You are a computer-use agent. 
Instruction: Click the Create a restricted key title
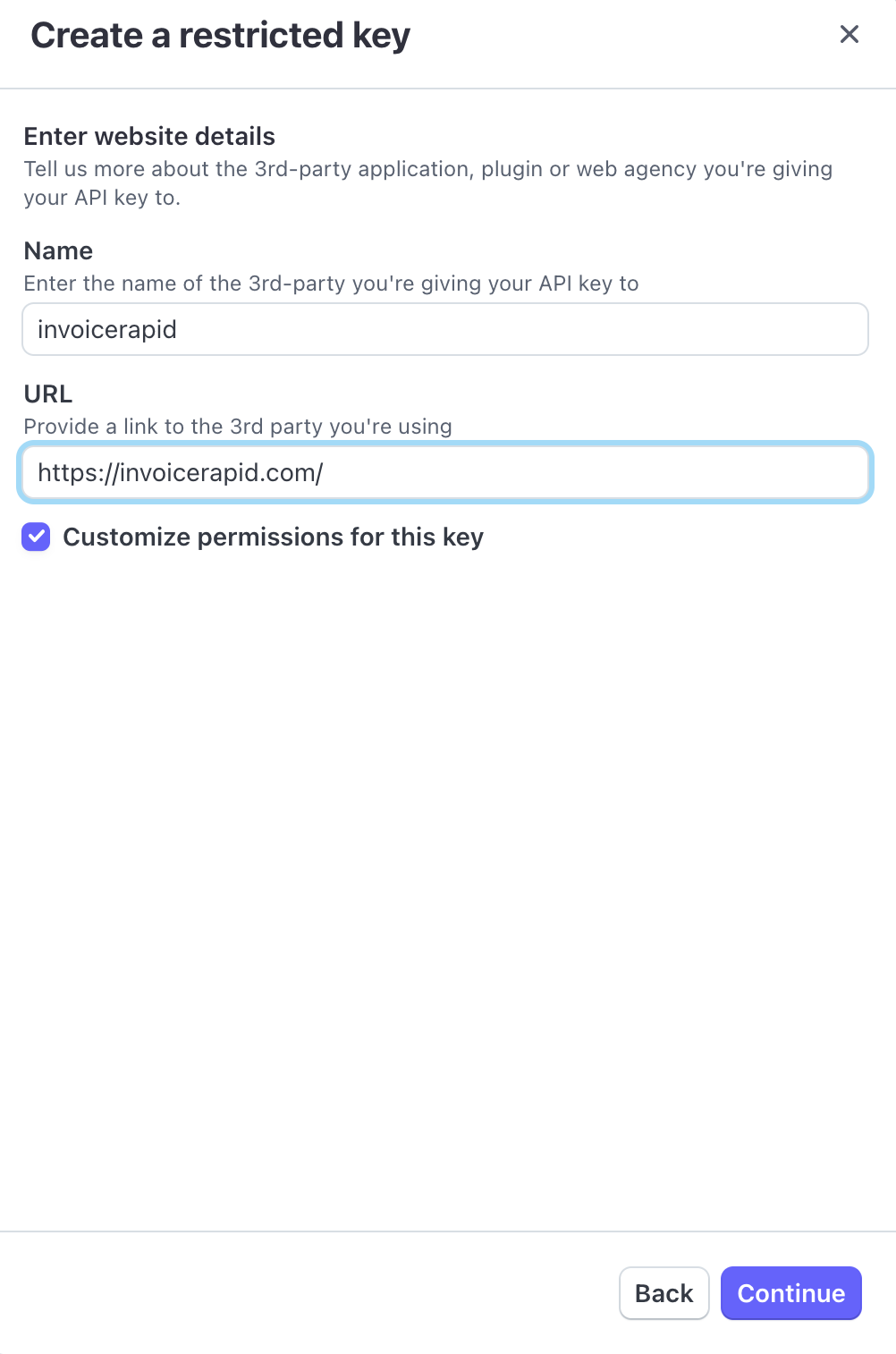tap(220, 36)
